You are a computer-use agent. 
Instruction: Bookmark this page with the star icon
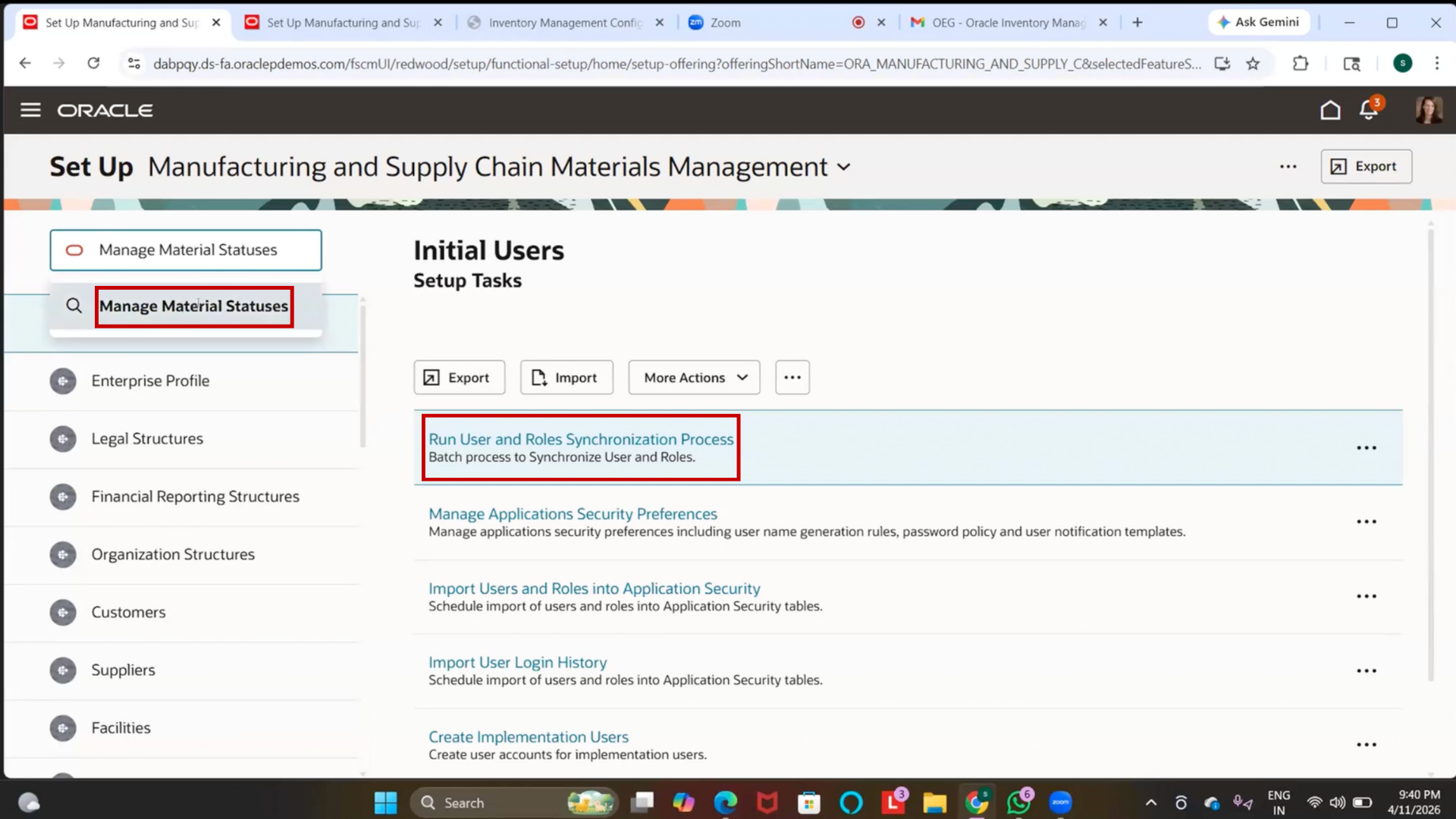[1253, 64]
